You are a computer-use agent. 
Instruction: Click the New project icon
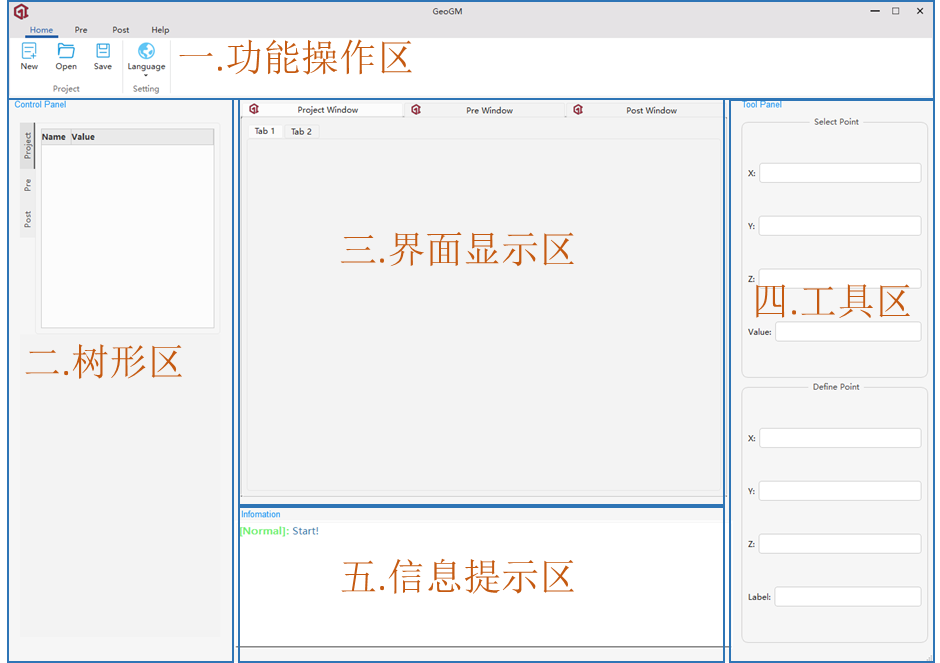pyautogui.click(x=29, y=51)
